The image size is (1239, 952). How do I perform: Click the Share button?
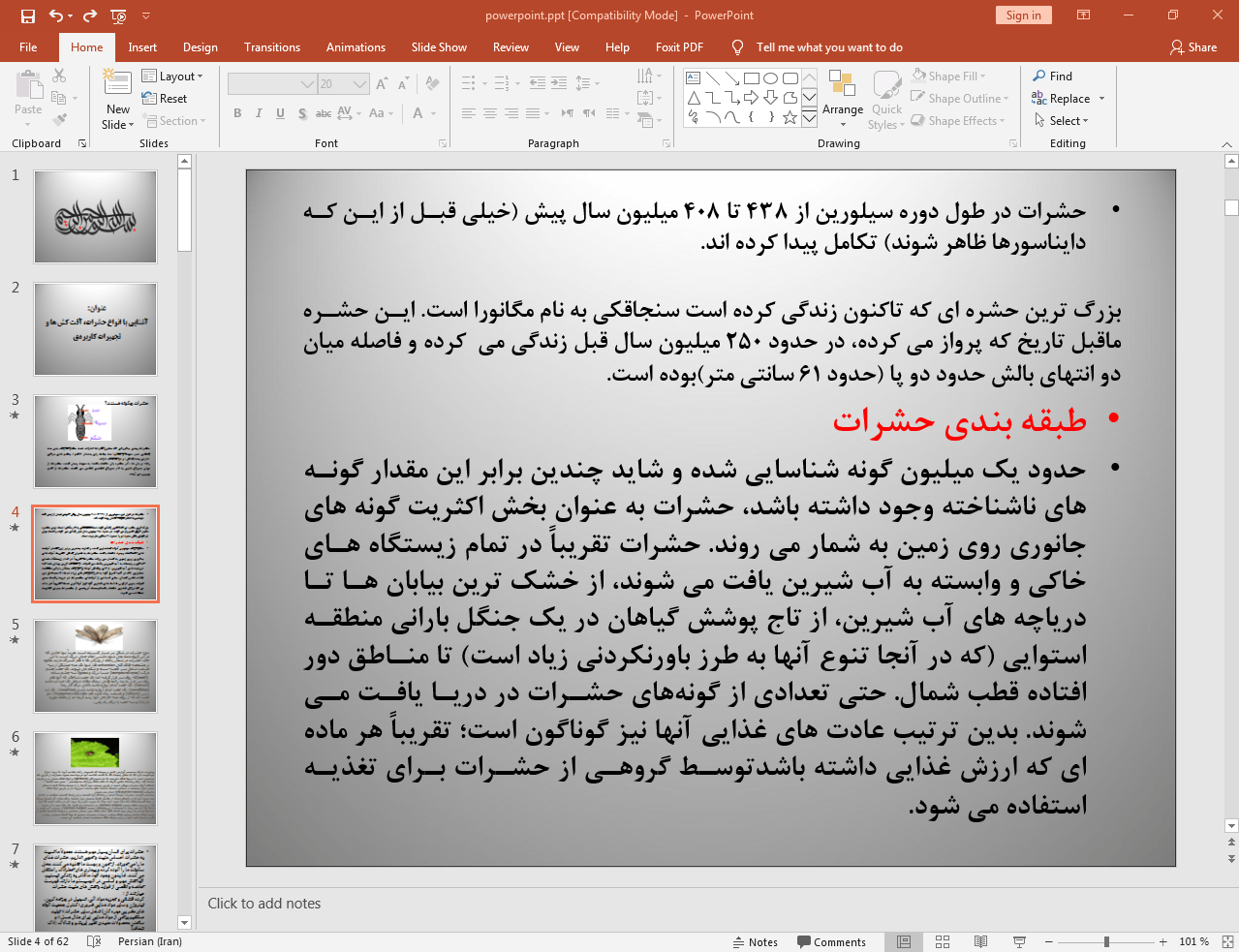pyautogui.click(x=1193, y=47)
